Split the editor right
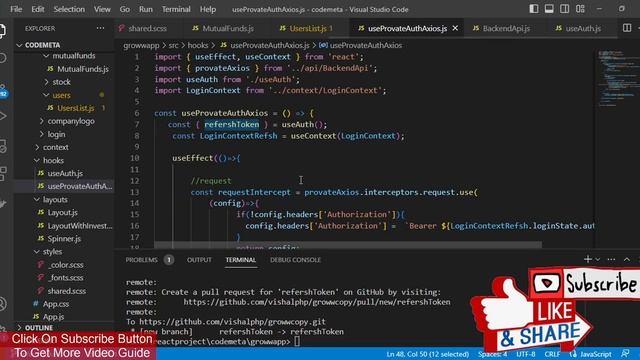This screenshot has height=360, width=640. 627,28
